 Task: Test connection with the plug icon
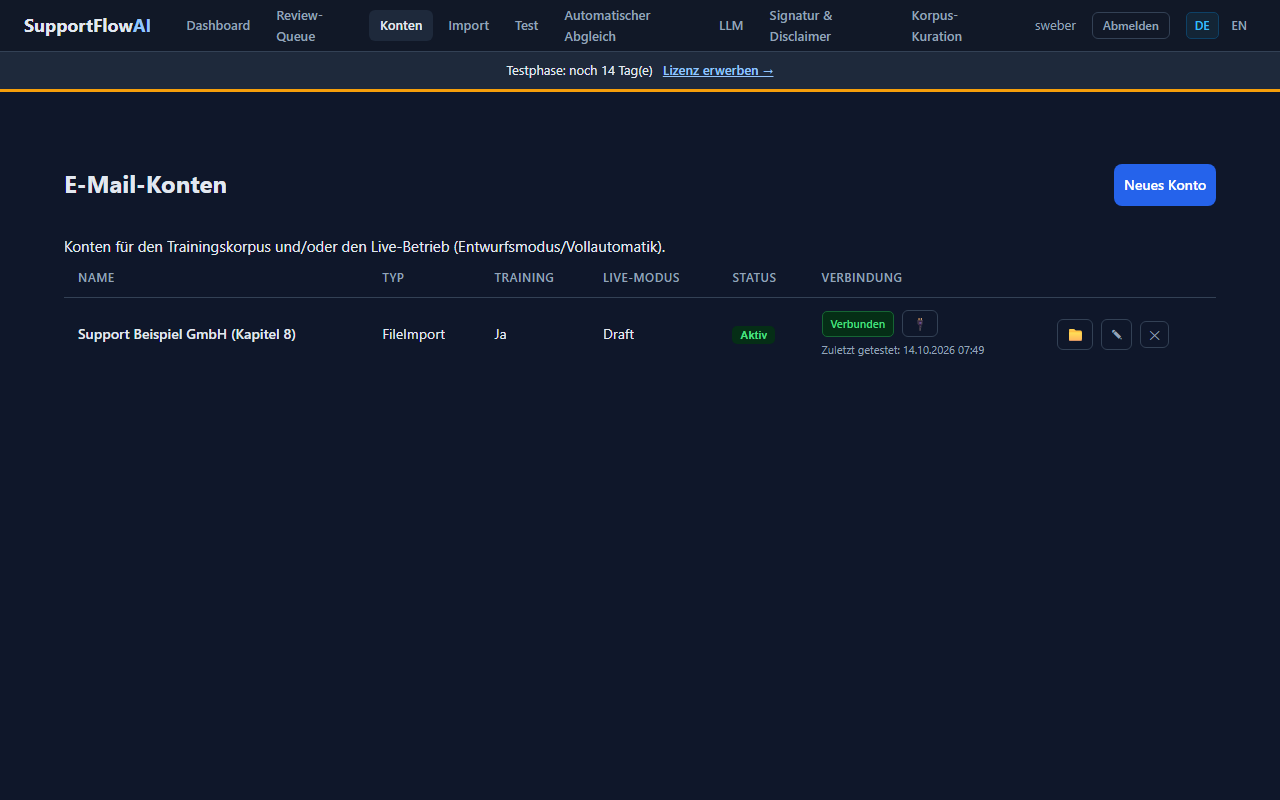920,324
